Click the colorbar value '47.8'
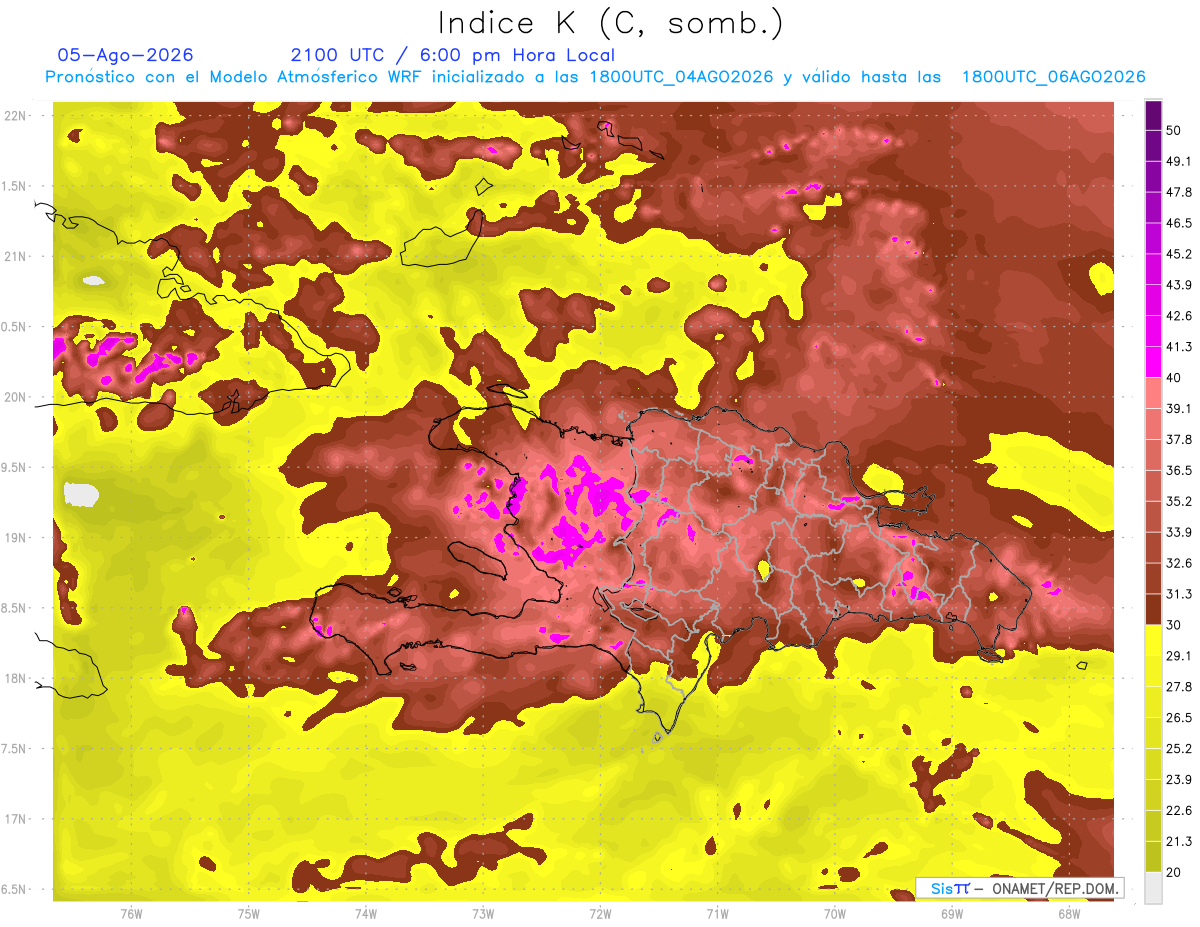 [1179, 192]
